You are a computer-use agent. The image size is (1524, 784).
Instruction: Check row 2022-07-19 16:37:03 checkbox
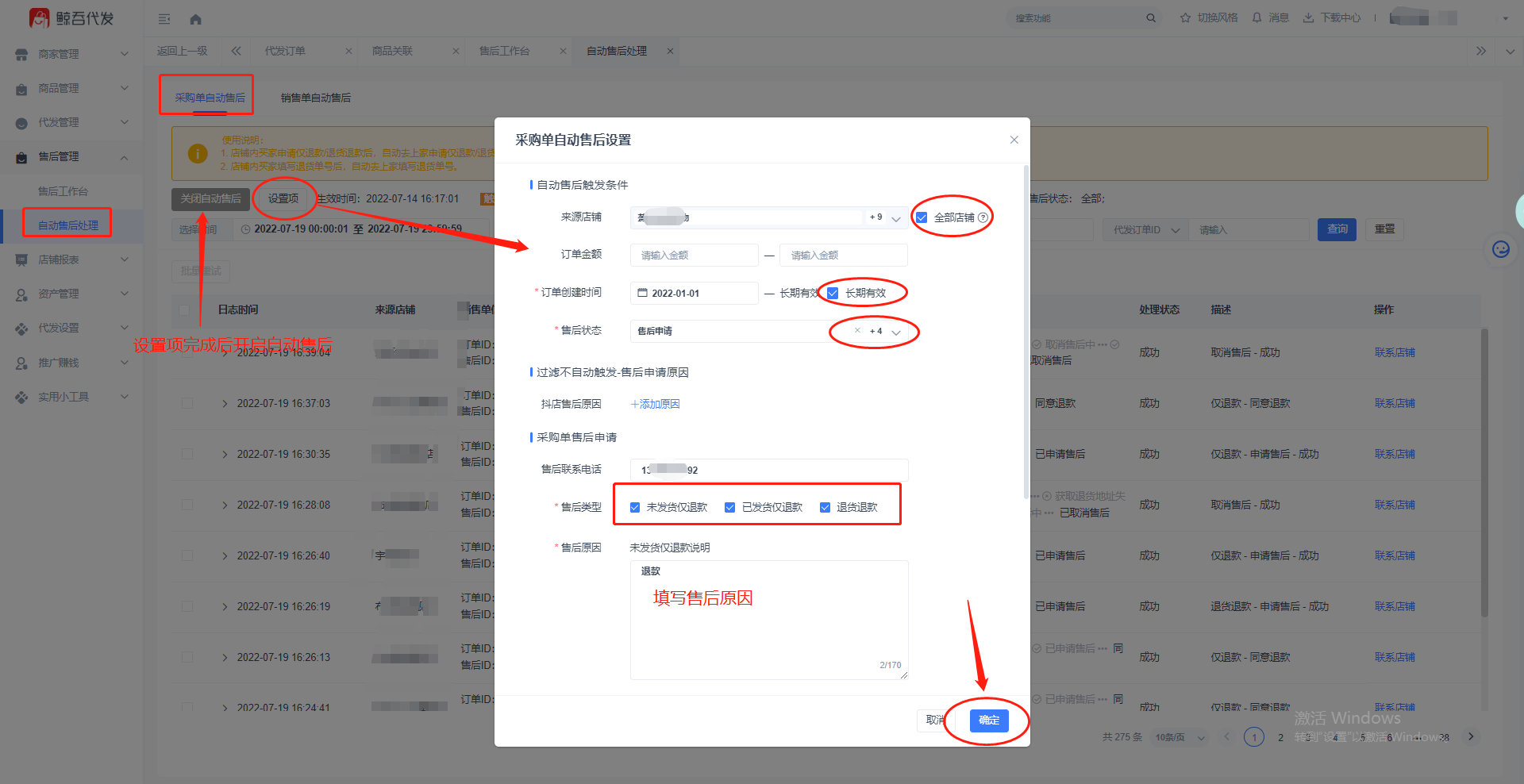pyautogui.click(x=187, y=403)
